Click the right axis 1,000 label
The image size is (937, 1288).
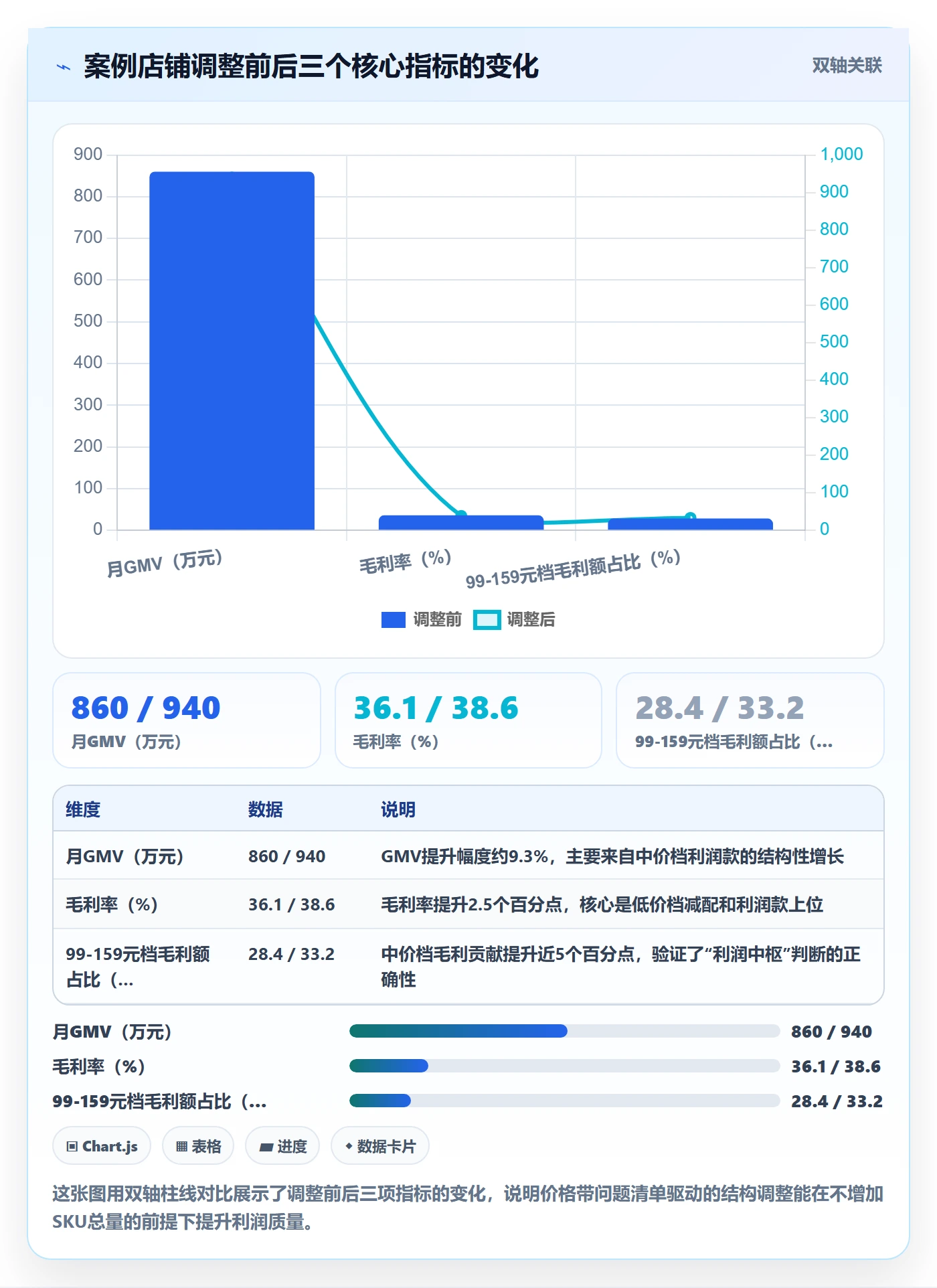(x=841, y=154)
